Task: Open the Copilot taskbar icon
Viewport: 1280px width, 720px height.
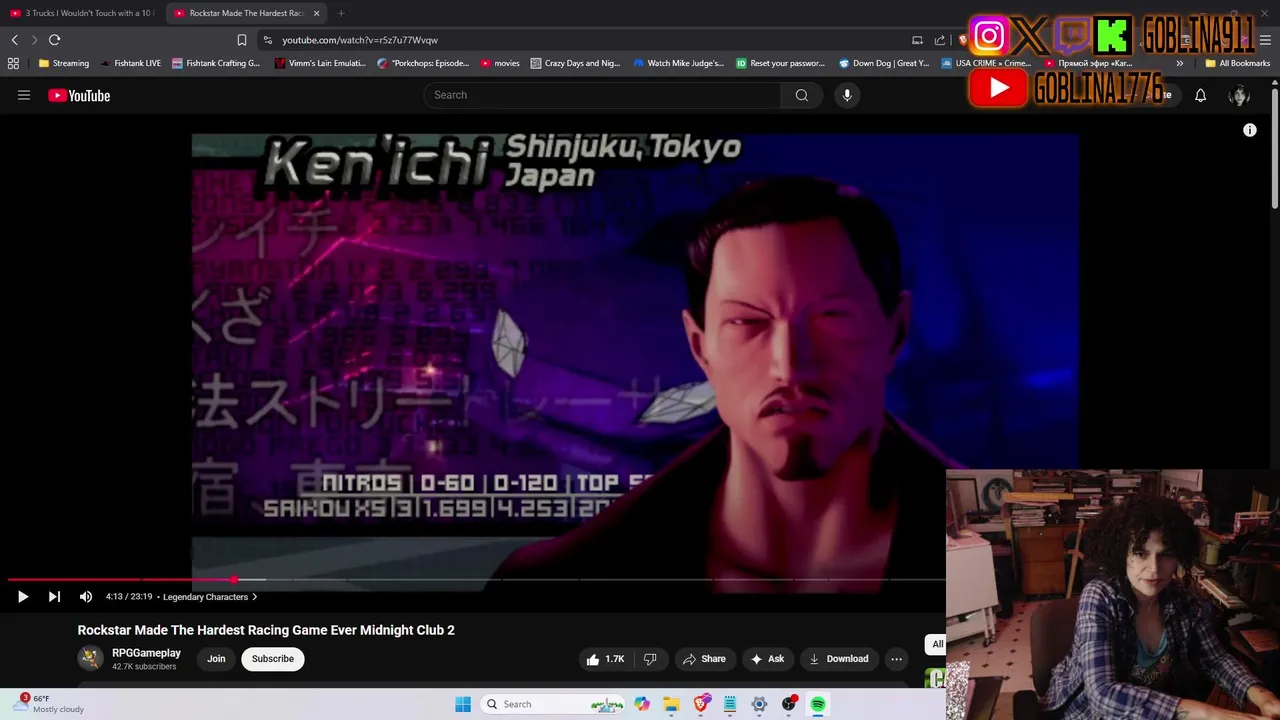Action: click(x=642, y=704)
